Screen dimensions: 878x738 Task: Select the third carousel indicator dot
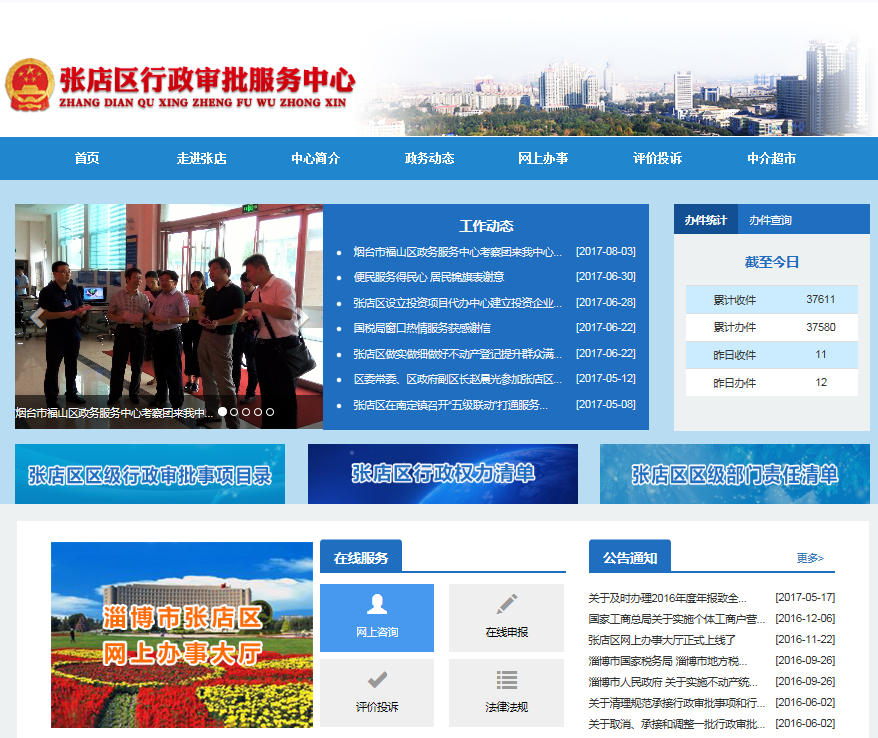tap(246, 412)
